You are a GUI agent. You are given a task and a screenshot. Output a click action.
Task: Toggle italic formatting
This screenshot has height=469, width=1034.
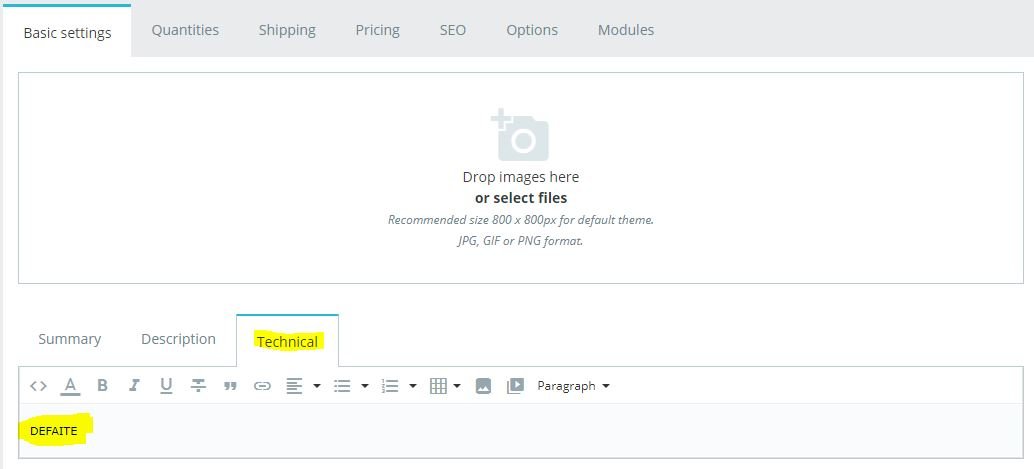(135, 386)
